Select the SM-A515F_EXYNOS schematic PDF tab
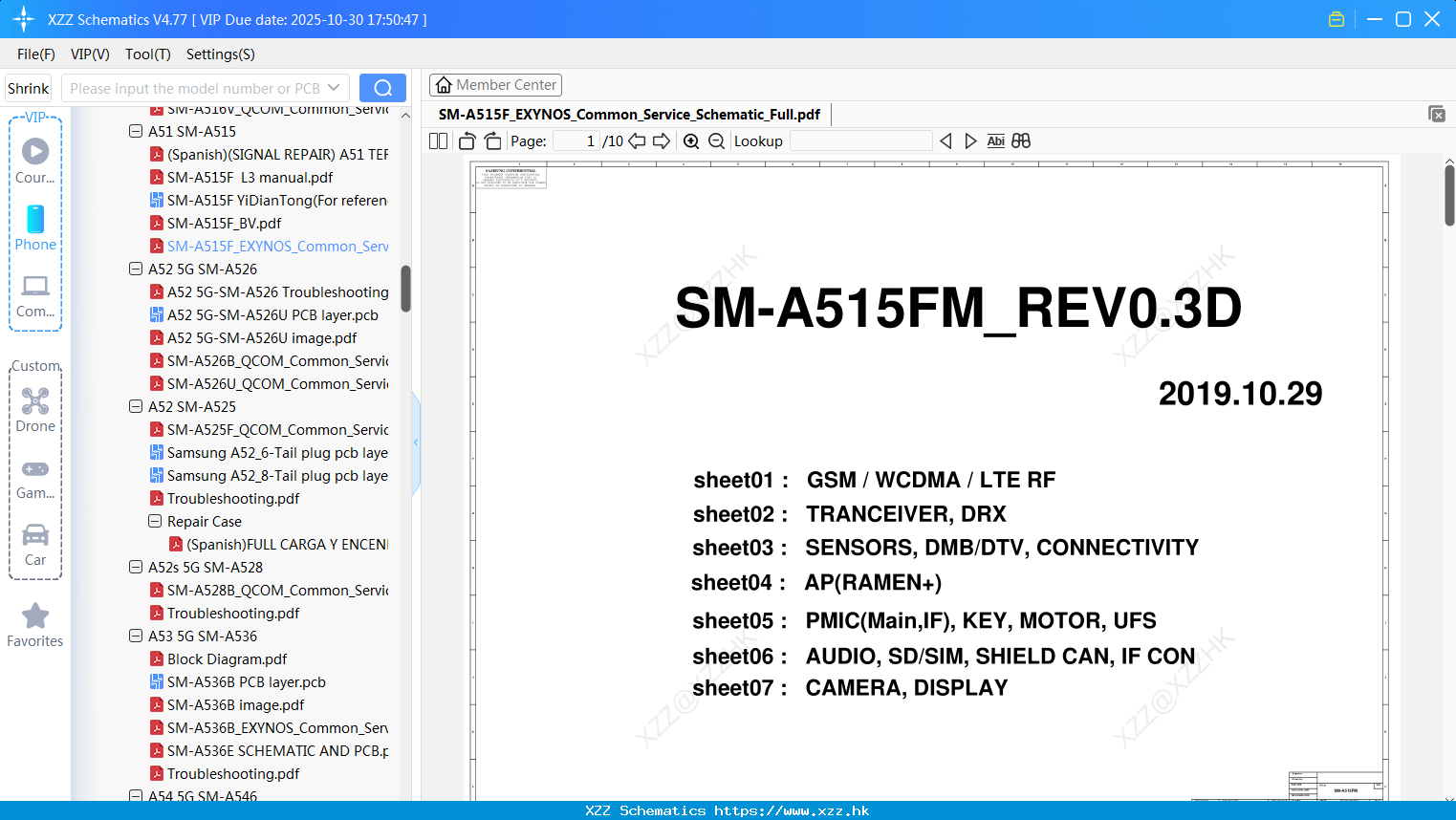 [x=629, y=115]
